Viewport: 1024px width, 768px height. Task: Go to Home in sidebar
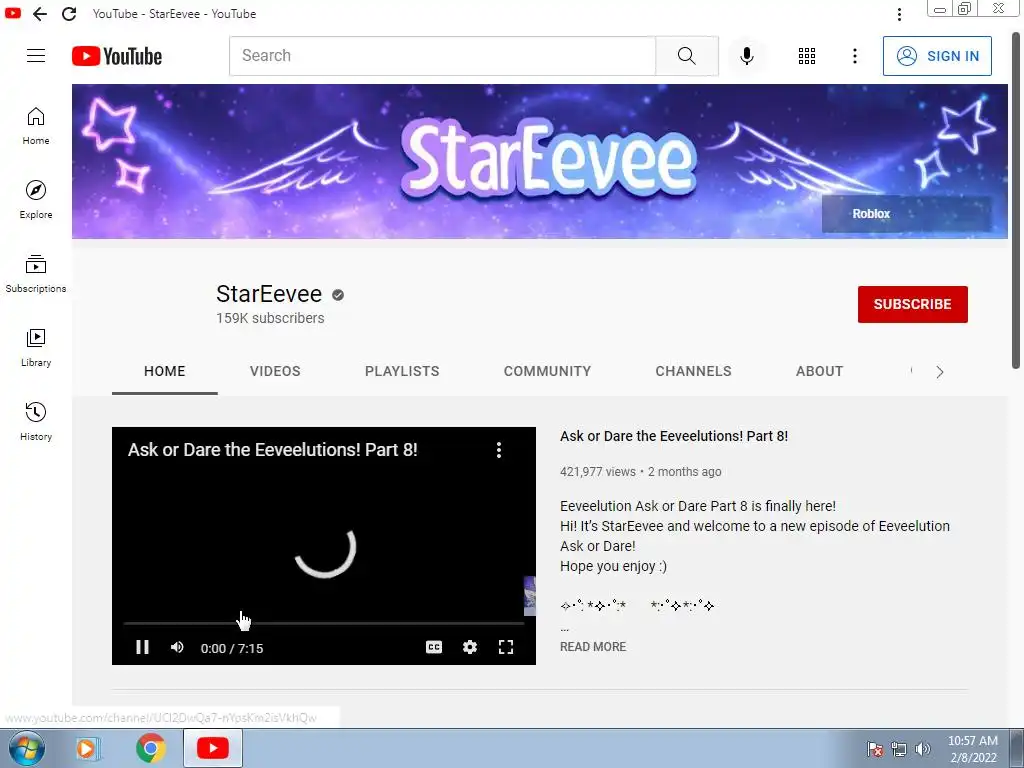click(x=36, y=126)
